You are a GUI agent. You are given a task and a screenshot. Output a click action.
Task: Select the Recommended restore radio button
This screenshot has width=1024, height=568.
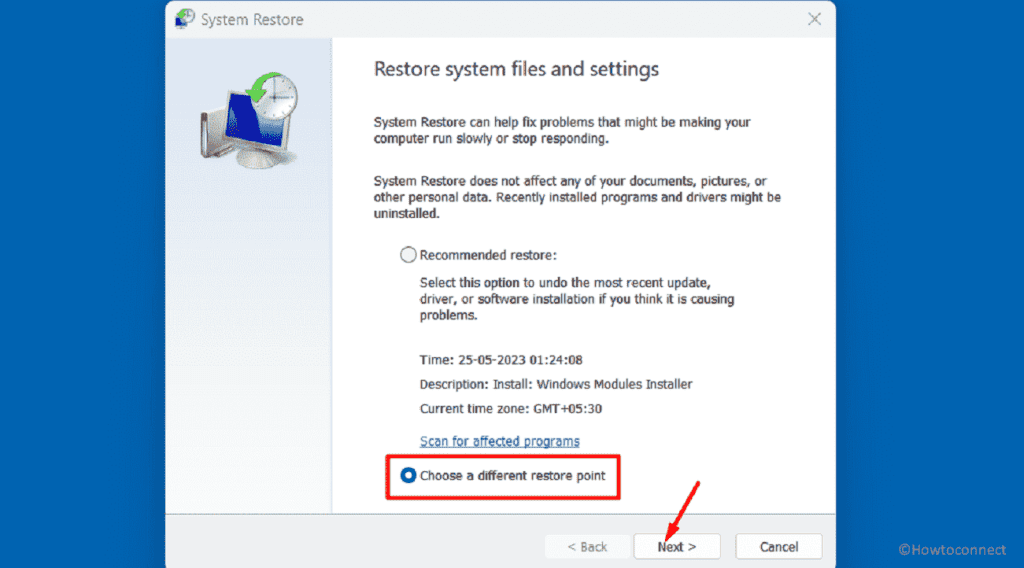(x=408, y=255)
